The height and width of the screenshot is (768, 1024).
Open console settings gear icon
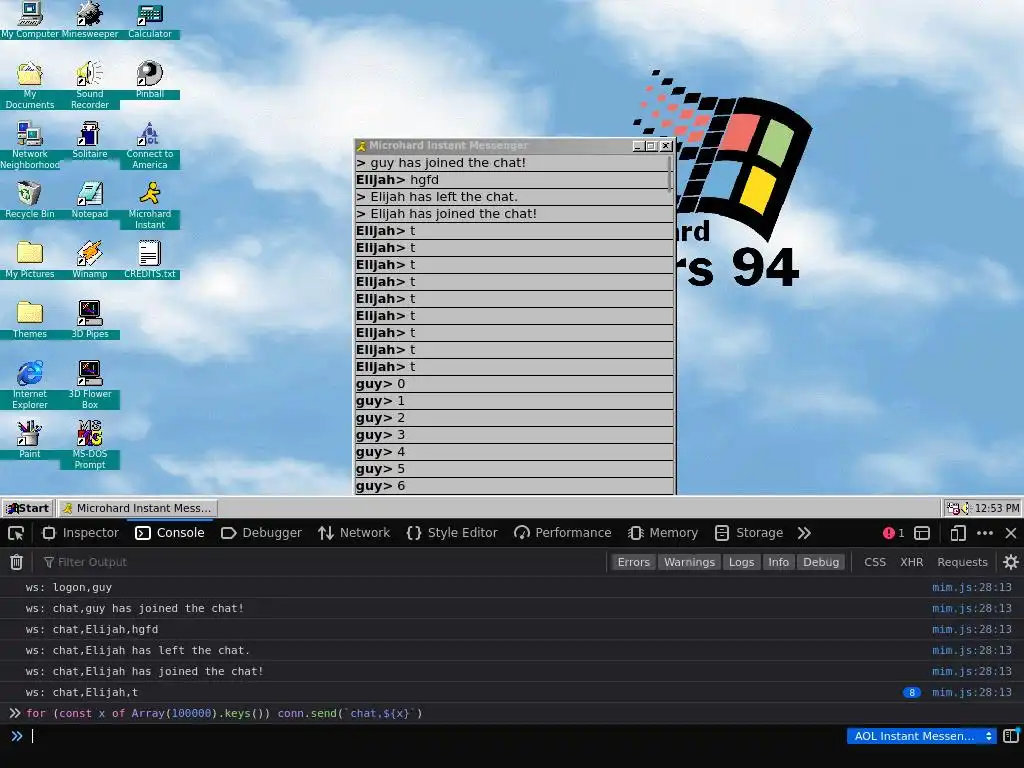tap(1010, 562)
